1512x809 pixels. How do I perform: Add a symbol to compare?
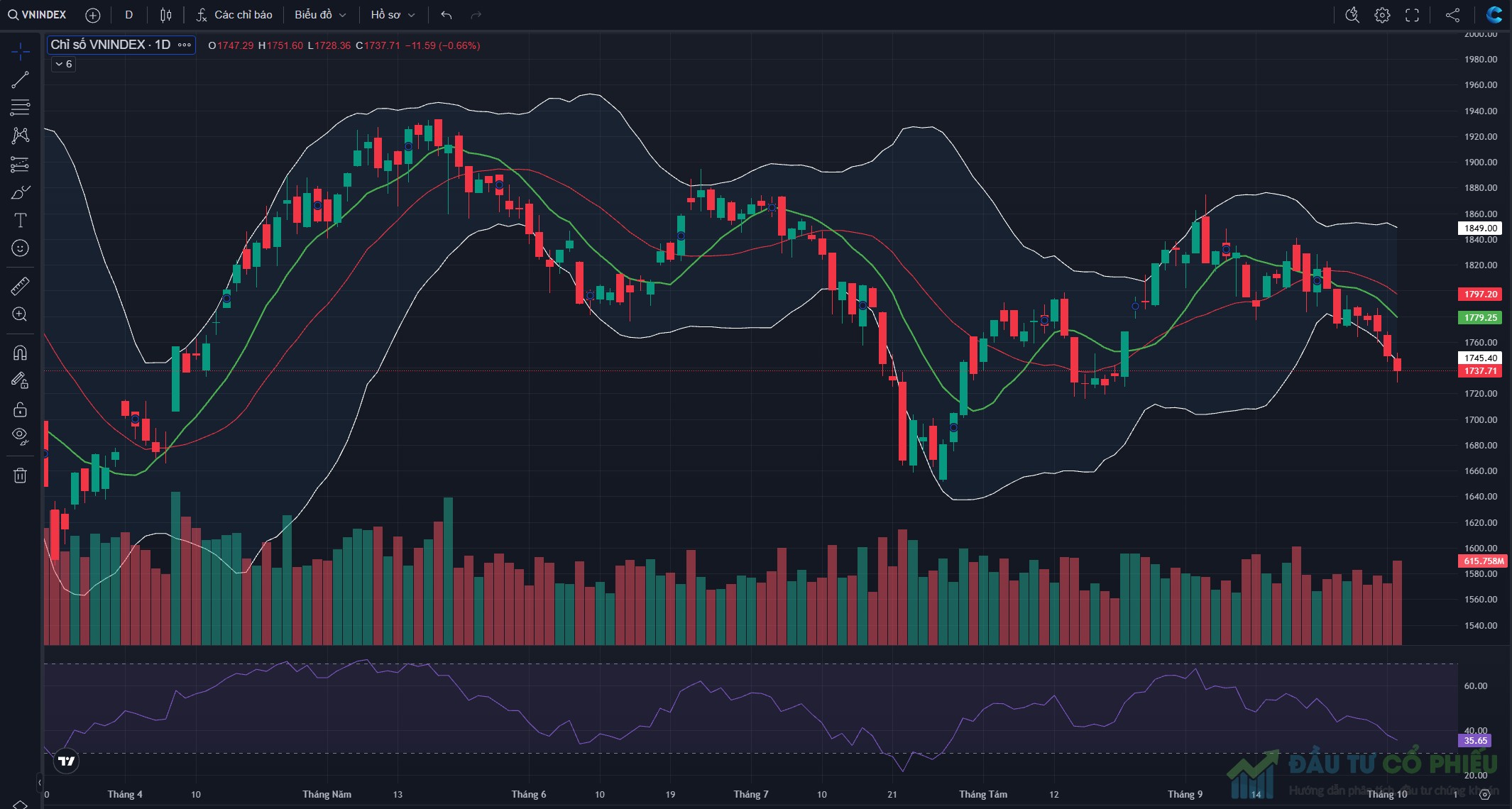92,15
